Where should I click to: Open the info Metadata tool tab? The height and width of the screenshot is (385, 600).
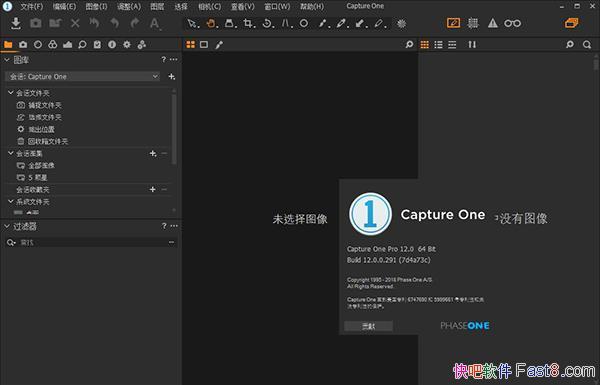click(112, 45)
